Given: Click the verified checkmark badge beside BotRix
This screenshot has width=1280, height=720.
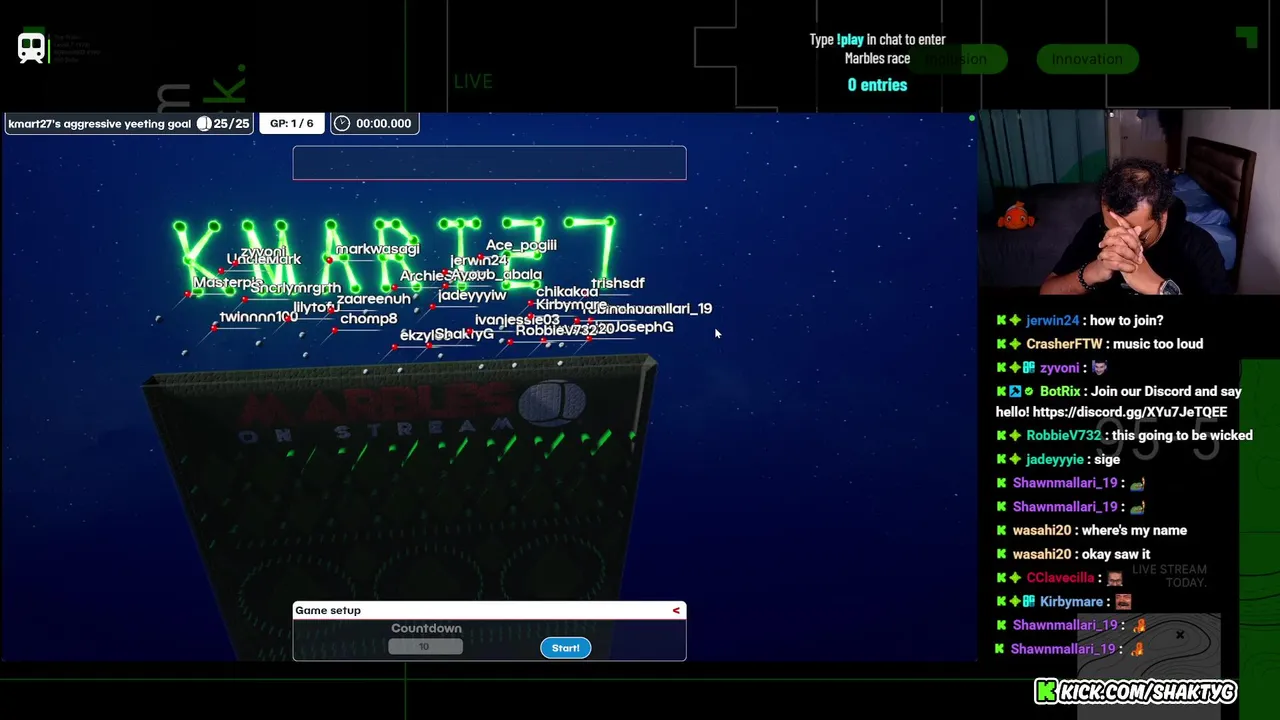Looking at the screenshot, I should pyautogui.click(x=1029, y=392).
